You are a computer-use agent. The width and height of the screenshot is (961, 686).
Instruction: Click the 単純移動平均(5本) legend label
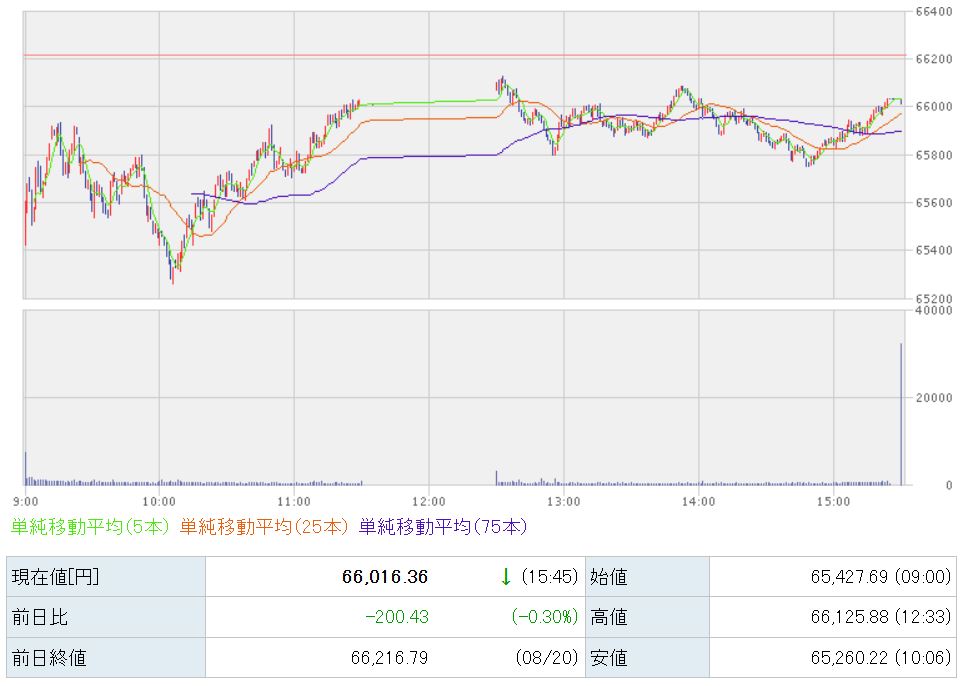(x=89, y=527)
